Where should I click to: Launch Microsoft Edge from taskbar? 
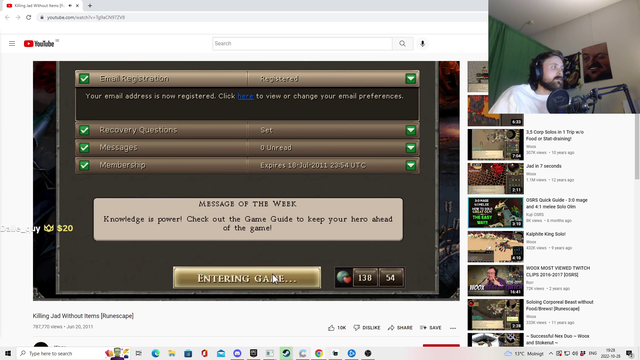(x=156, y=353)
